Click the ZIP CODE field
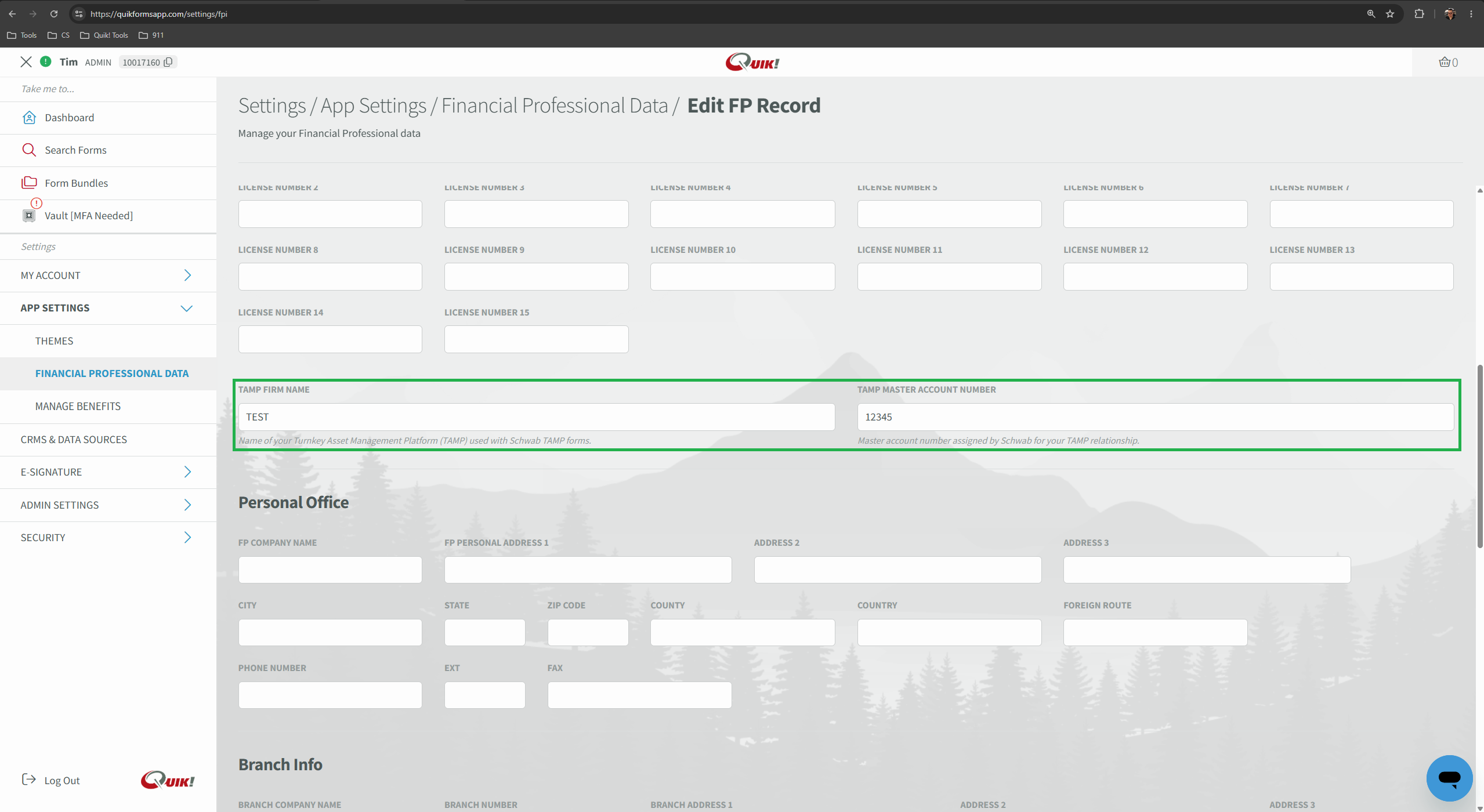The width and height of the screenshot is (1484, 812). (588, 633)
